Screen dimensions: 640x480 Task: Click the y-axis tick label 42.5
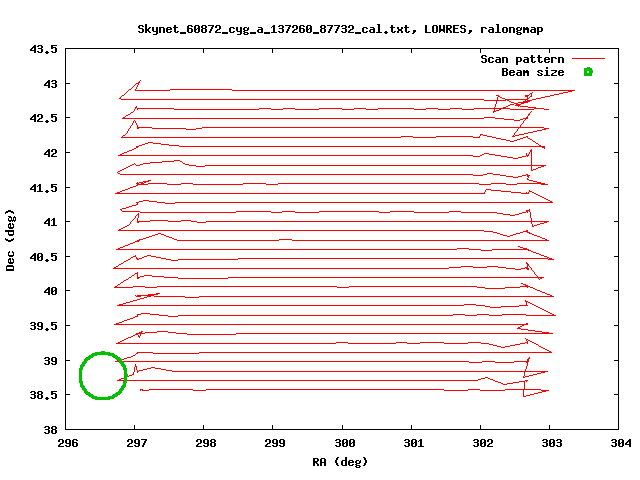pos(43,118)
